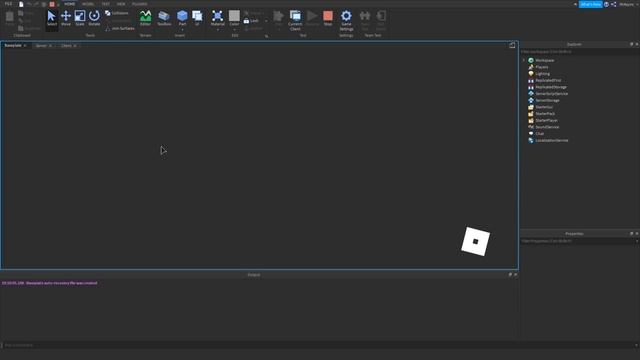640x360 pixels.
Task: Switch to the VIEW ribbon tab
Action: tap(121, 4)
